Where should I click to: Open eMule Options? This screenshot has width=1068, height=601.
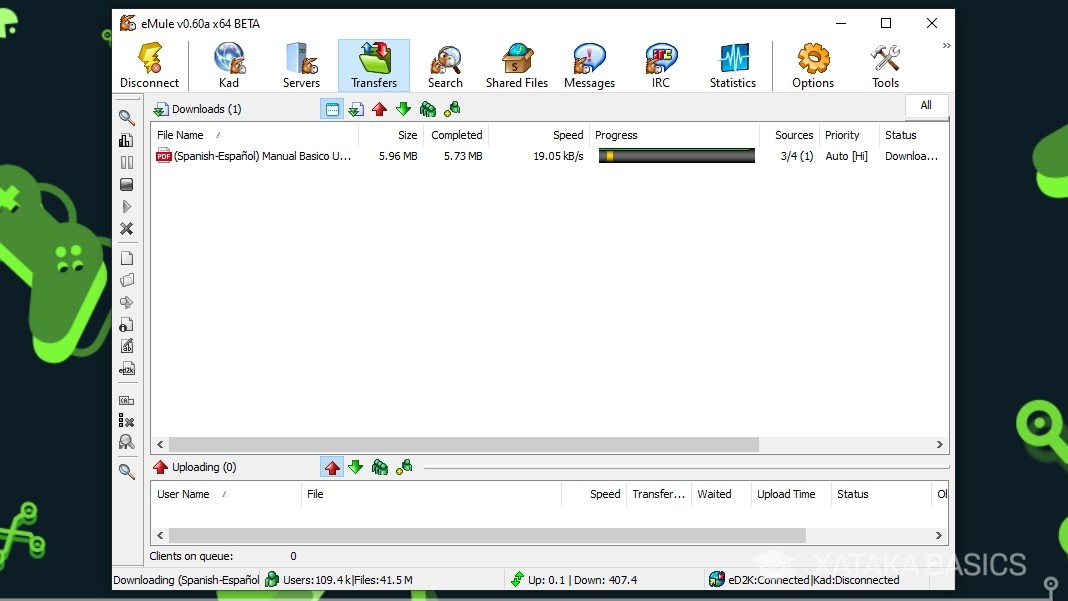[x=812, y=63]
